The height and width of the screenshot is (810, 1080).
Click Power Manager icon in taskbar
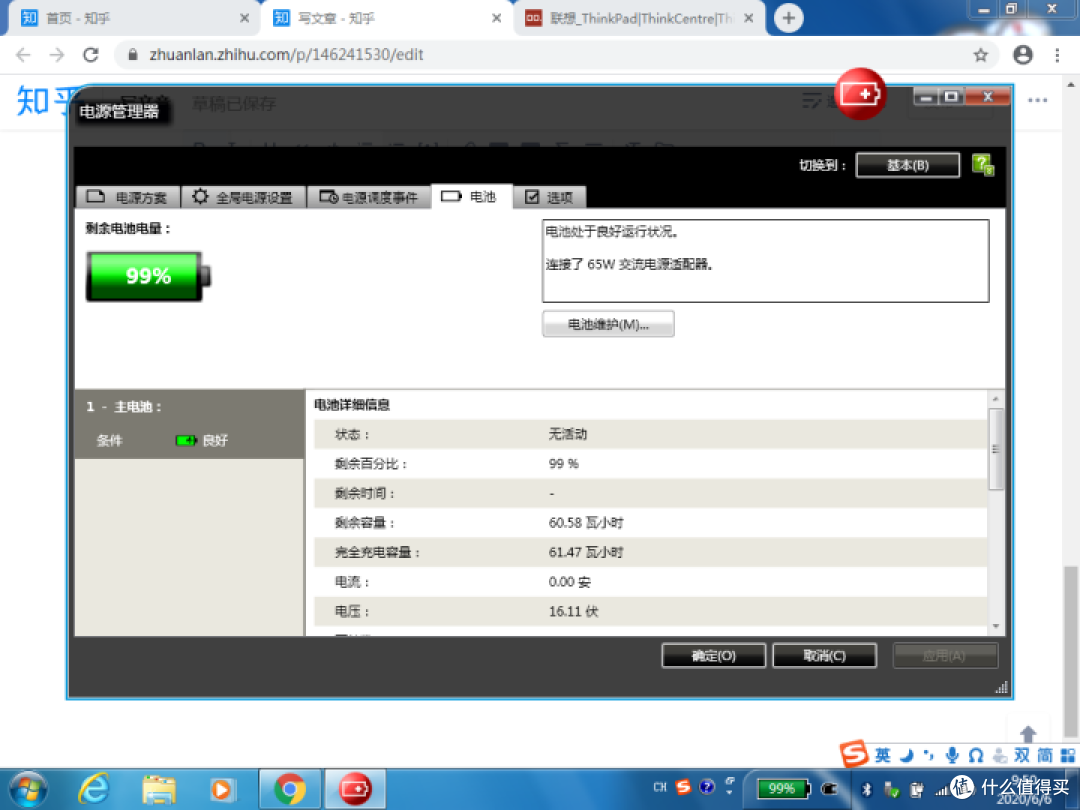[355, 789]
